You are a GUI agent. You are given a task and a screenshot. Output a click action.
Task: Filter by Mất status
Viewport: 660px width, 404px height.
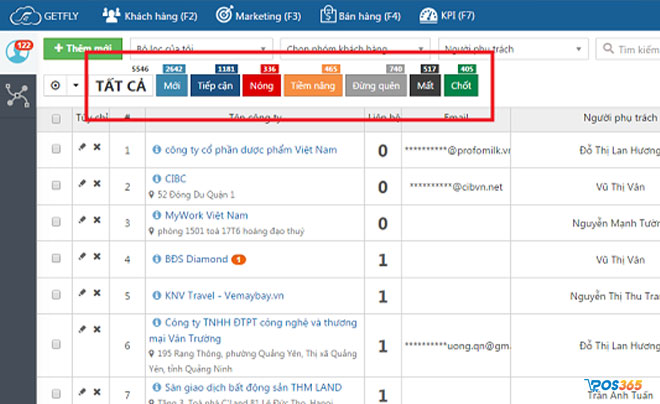coord(425,85)
